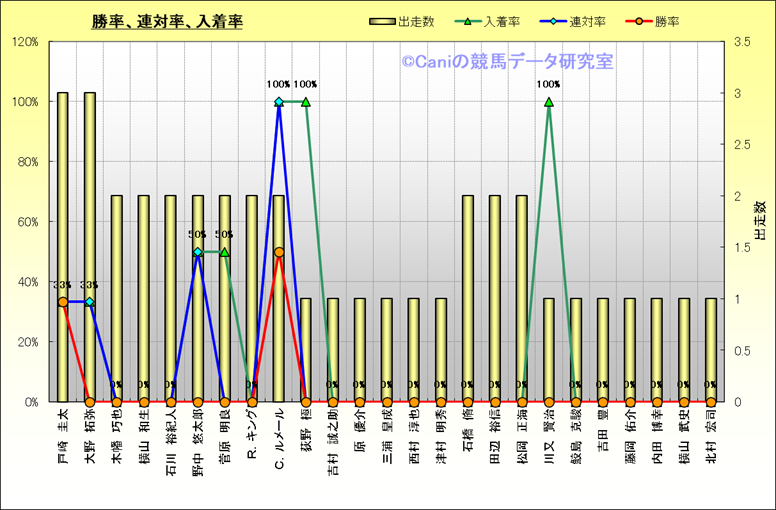Click the 100% green triangle above 荻野 極

tap(306, 102)
